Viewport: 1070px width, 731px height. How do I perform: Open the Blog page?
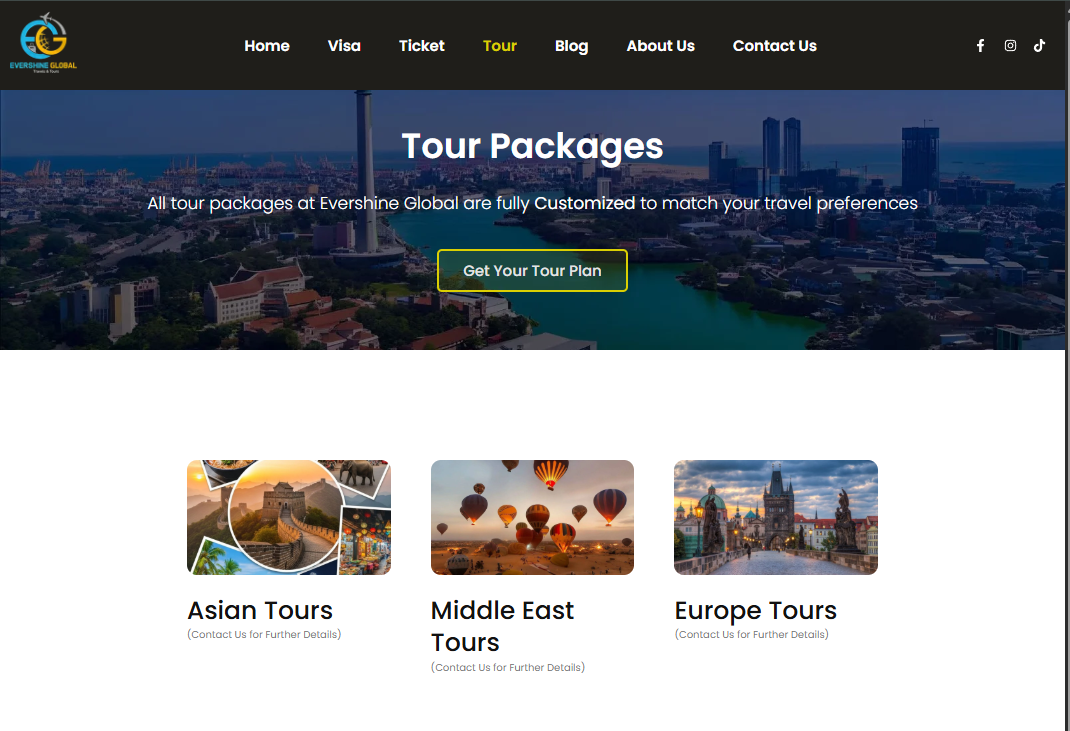[x=571, y=46]
